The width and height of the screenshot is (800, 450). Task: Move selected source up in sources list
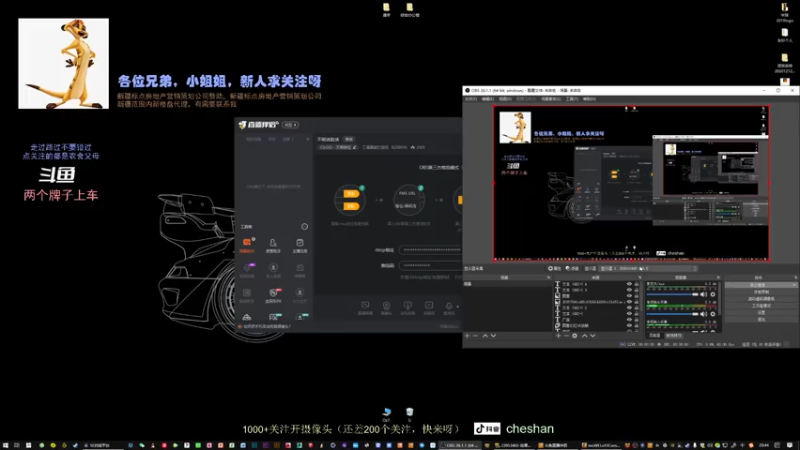point(584,336)
